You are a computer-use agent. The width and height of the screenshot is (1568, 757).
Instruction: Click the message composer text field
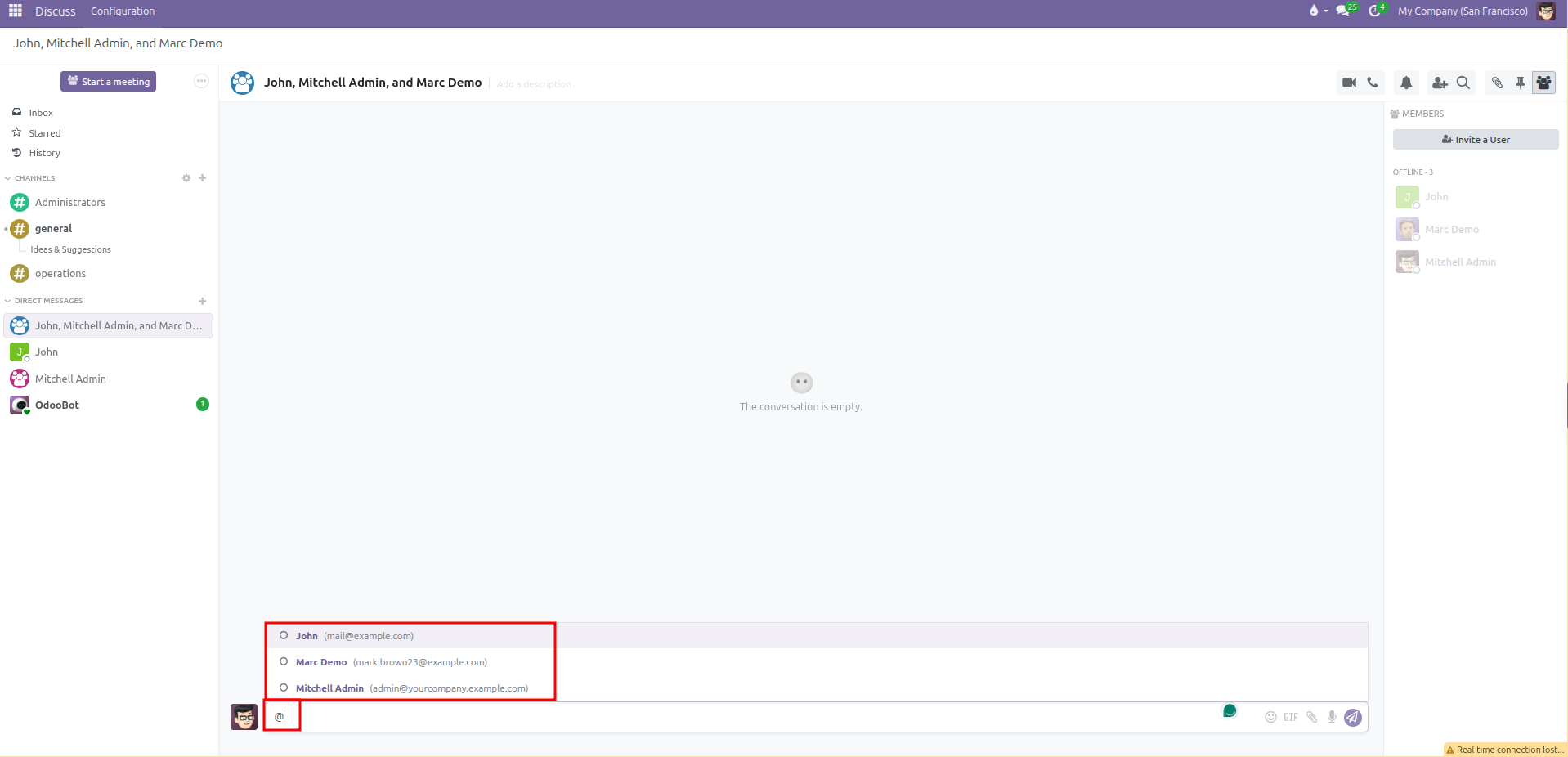[760, 717]
